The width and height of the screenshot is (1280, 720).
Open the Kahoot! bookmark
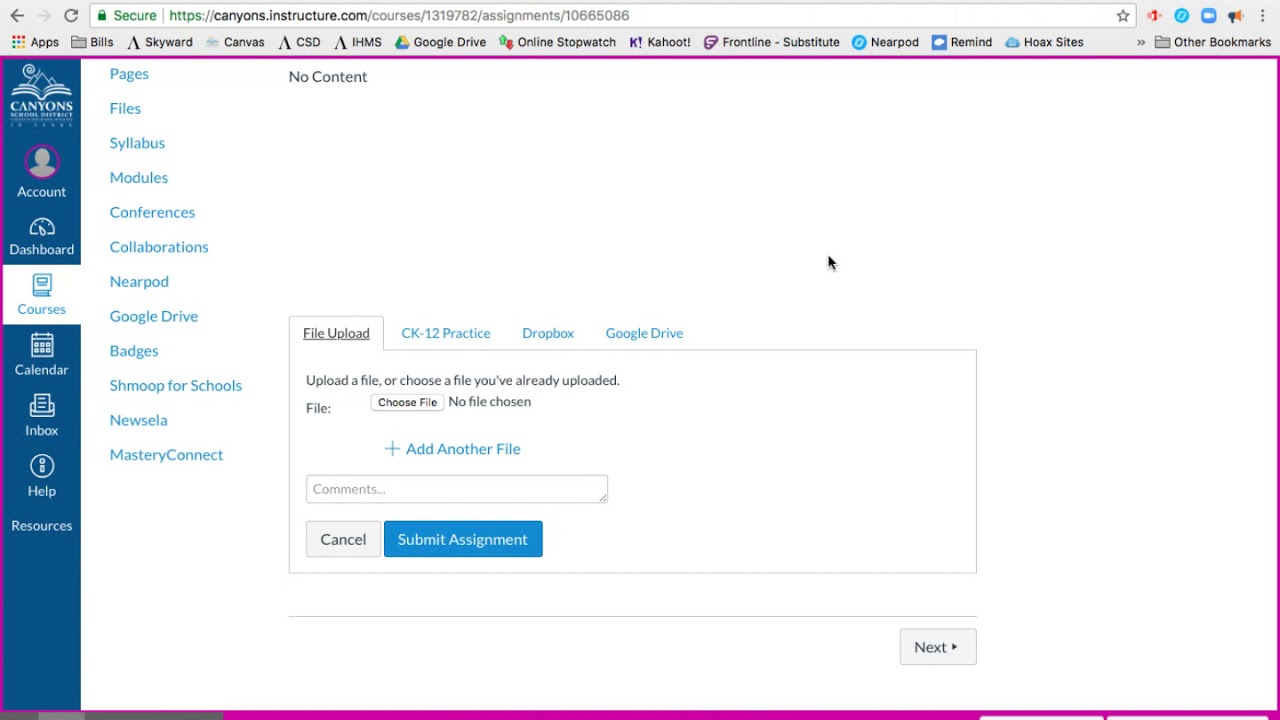coord(660,42)
